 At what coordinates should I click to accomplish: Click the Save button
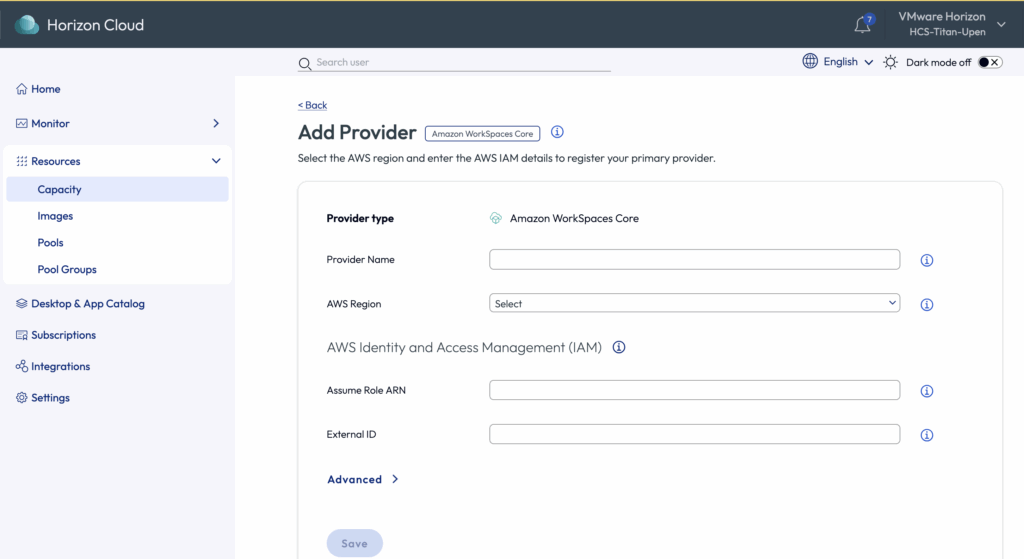(354, 543)
